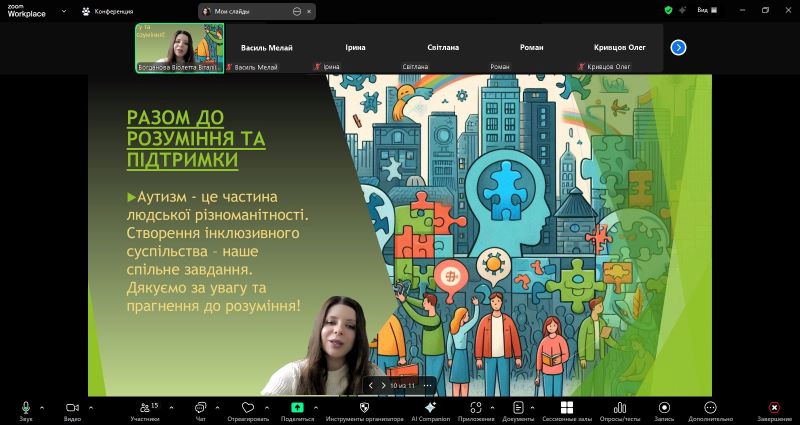Expand participants options arrow next to Участники
This screenshot has height=425, width=800.
(171, 408)
